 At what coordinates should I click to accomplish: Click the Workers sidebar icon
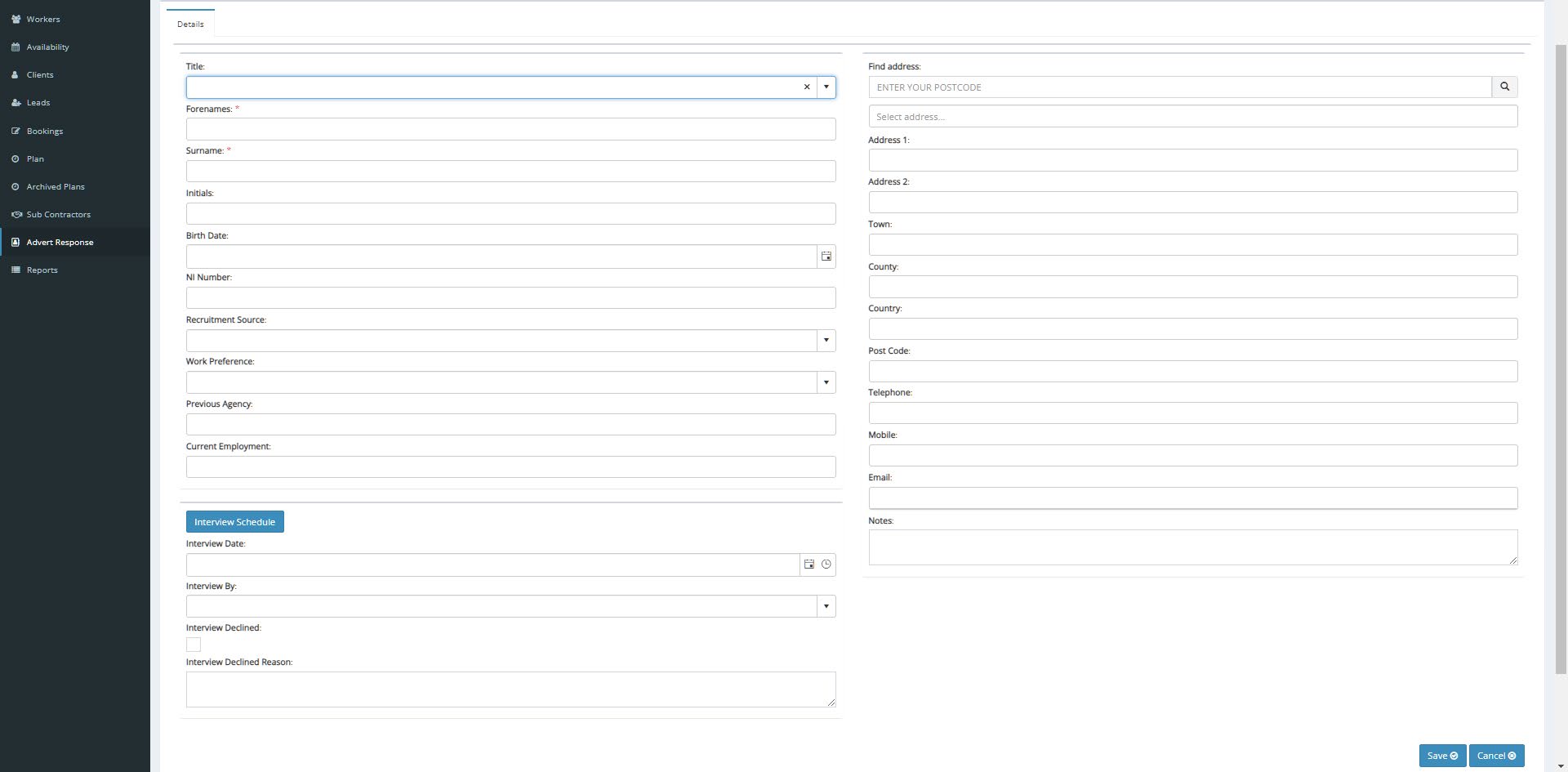tap(16, 19)
